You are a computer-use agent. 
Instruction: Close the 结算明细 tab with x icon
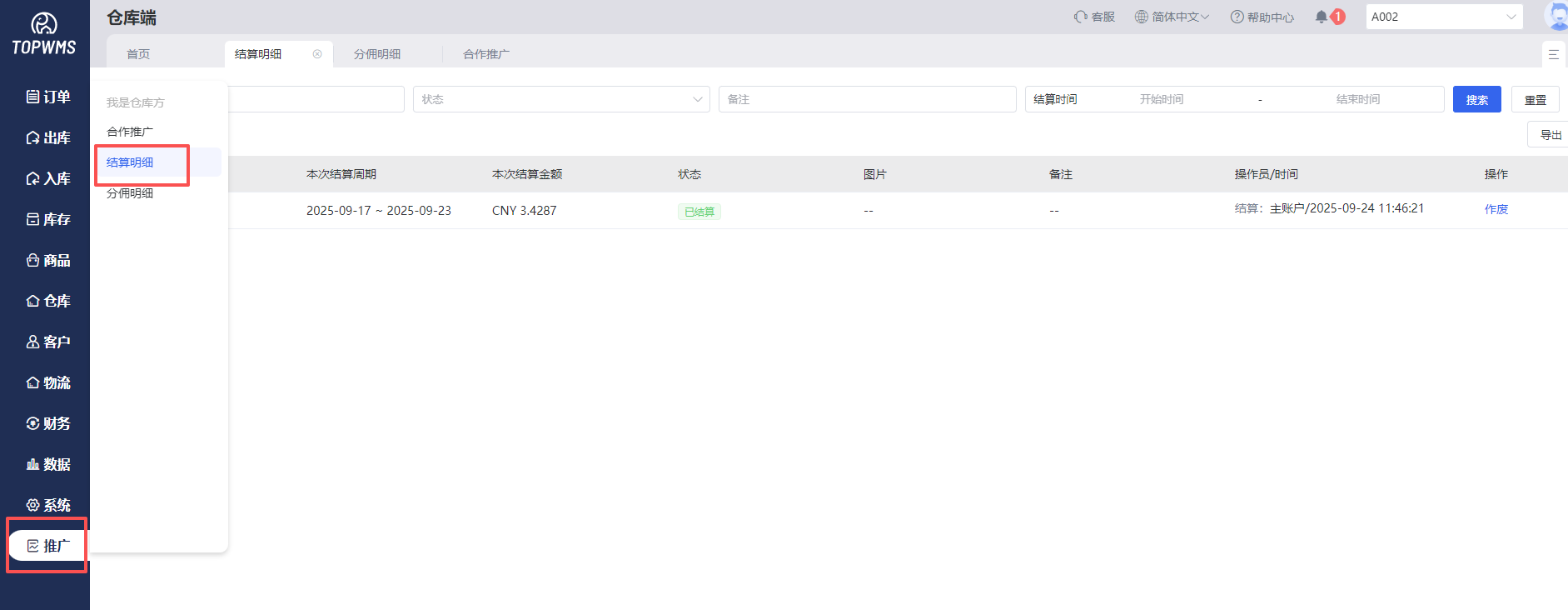317,54
